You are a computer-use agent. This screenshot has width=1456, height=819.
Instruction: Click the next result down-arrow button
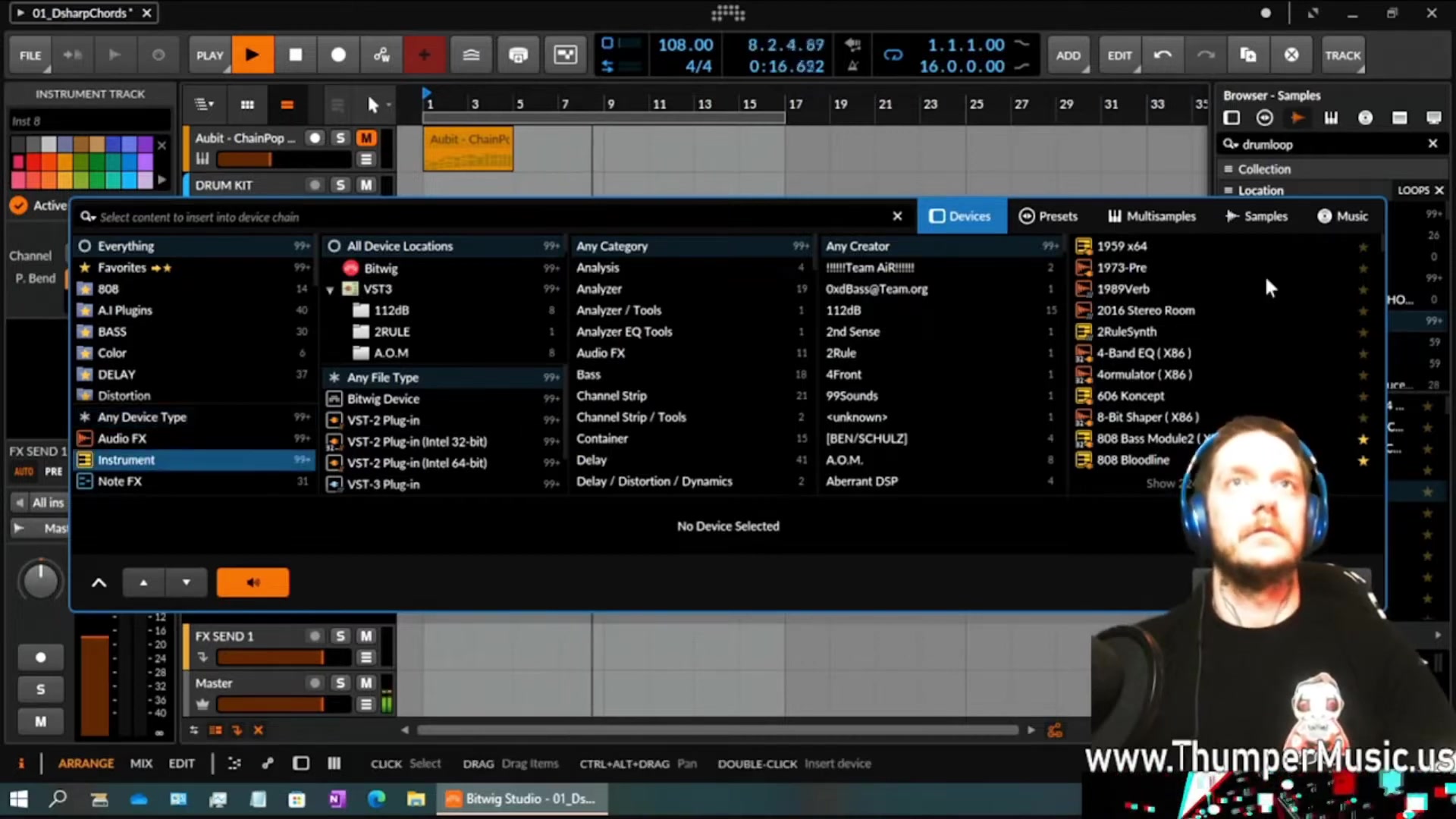pos(186,582)
